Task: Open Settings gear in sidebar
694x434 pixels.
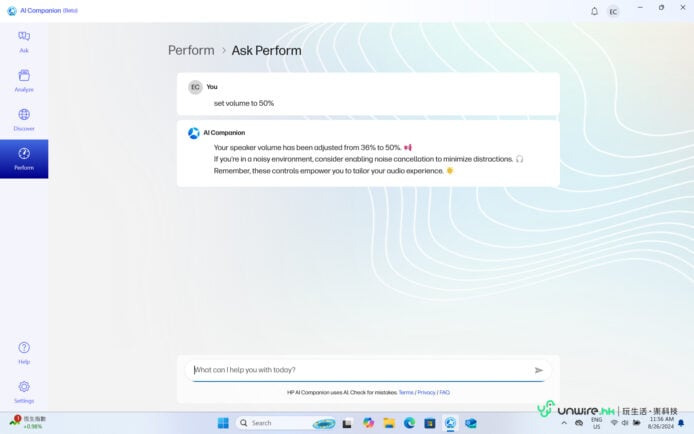Action: [x=24, y=390]
